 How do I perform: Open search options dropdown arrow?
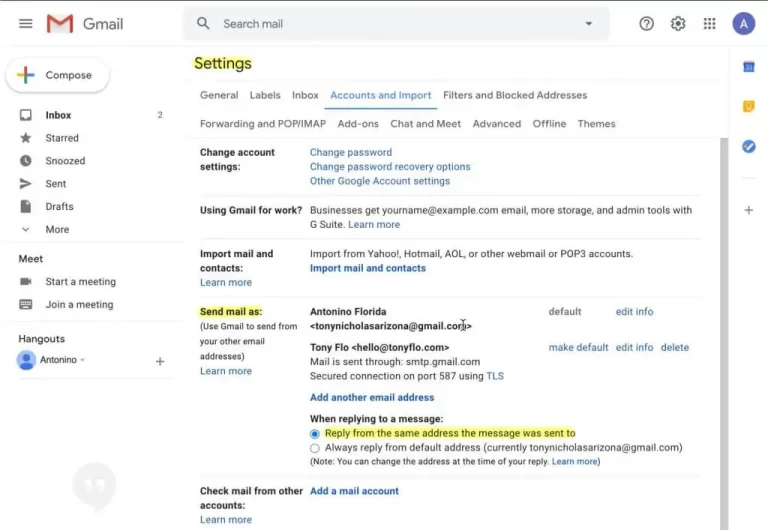[x=588, y=23]
